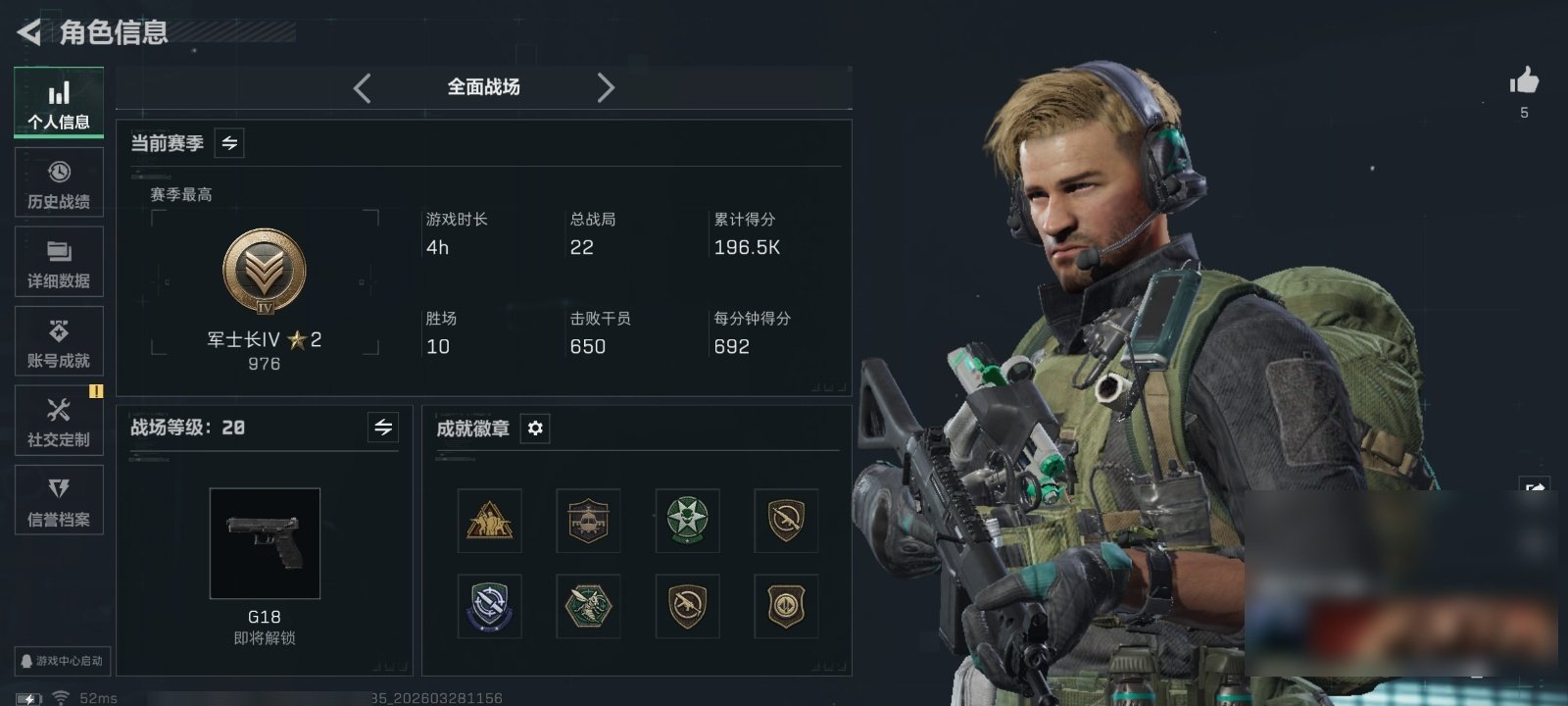The image size is (1568, 706).
Task: Click the 军士长IV rank medal
Action: coord(264,272)
